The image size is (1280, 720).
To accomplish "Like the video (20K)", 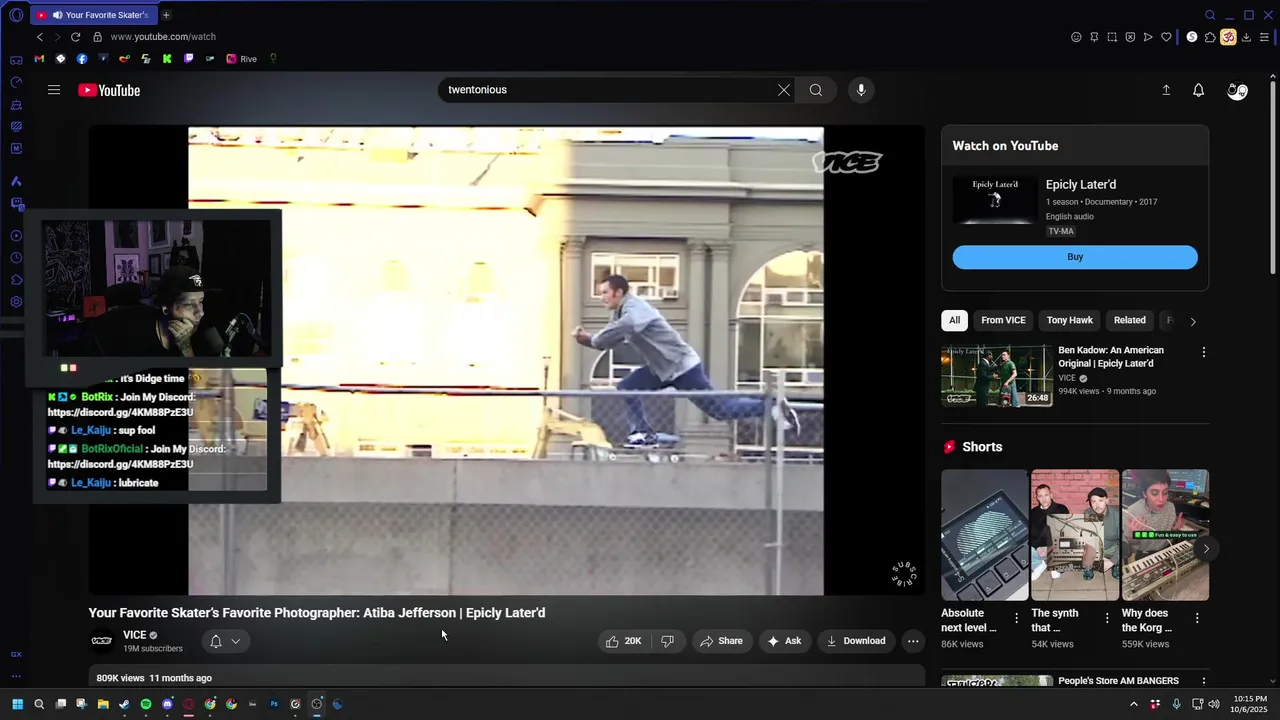I will (623, 641).
